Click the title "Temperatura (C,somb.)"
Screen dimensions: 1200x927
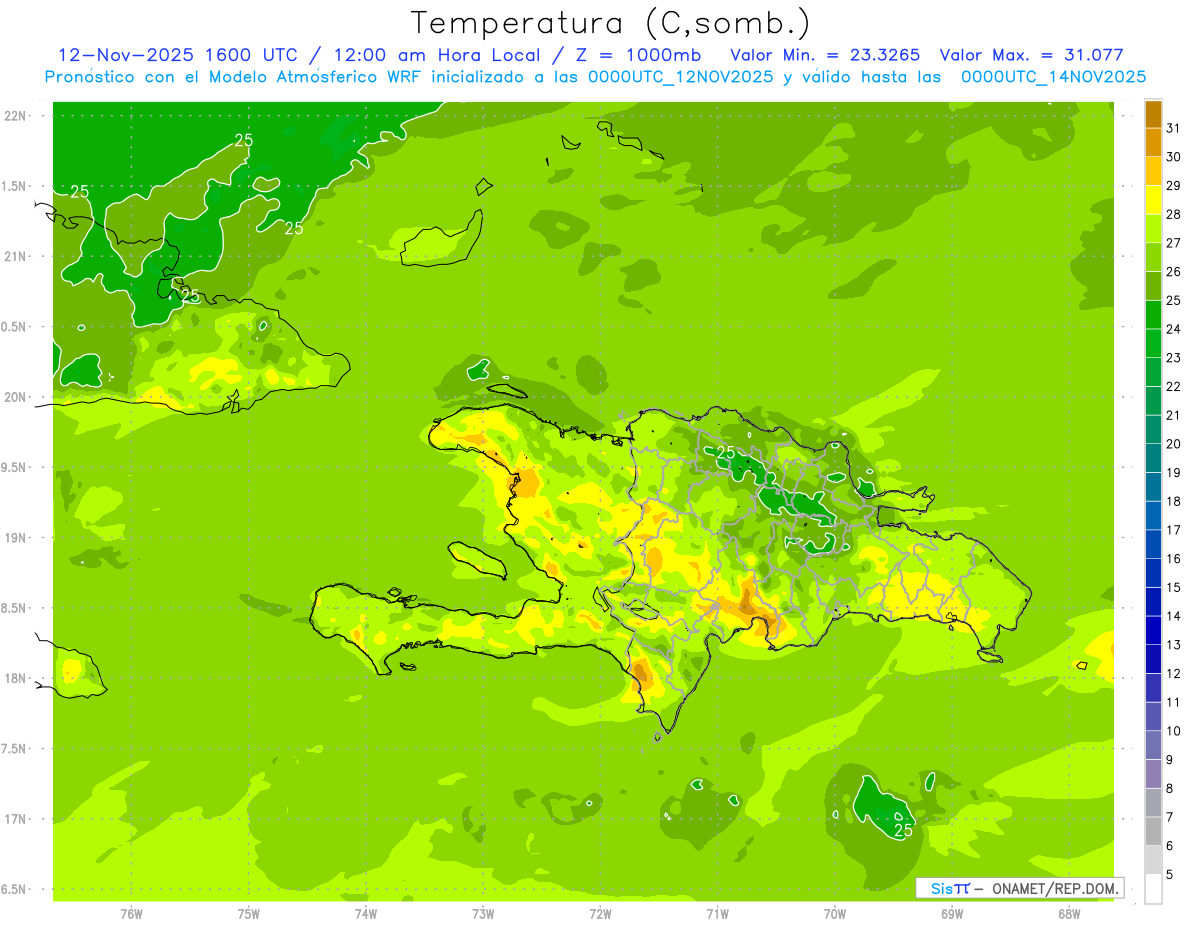coord(611,23)
